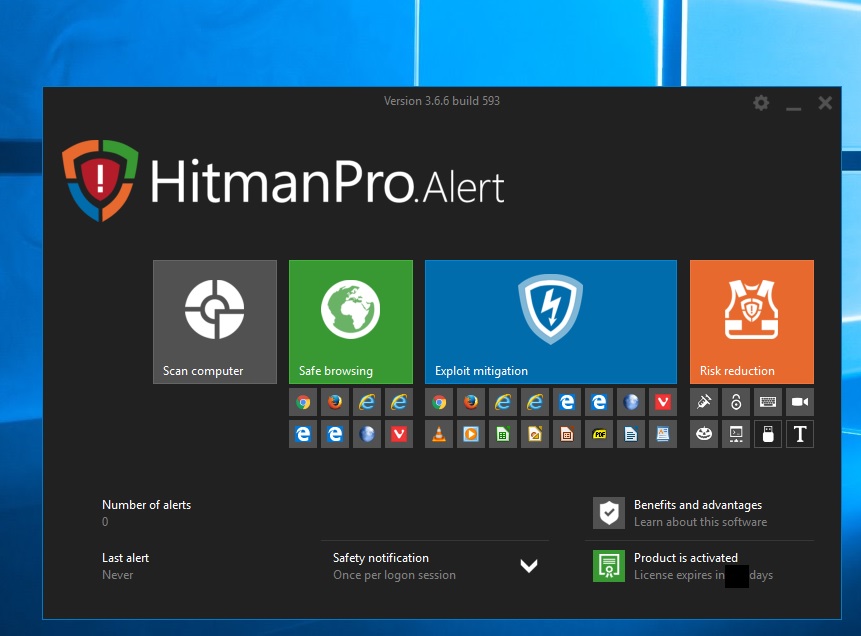This screenshot has height=636, width=861.
Task: Click the 'Never' last alert value
Action: pos(118,574)
